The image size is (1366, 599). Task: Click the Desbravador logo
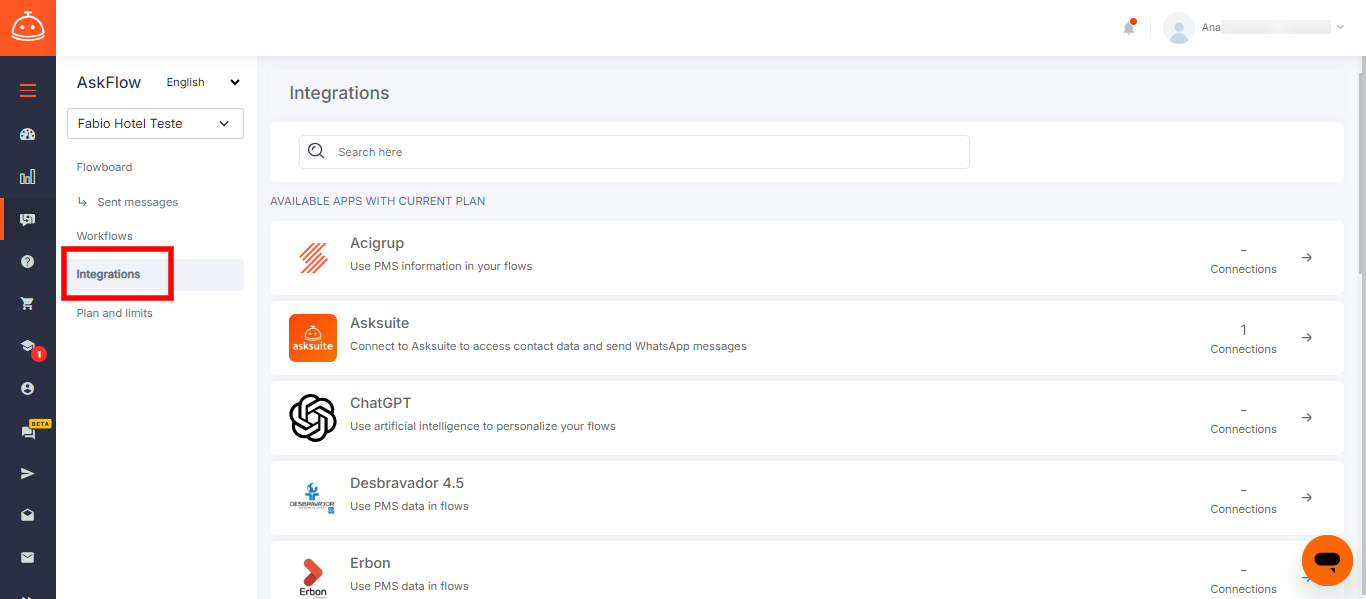(x=313, y=498)
